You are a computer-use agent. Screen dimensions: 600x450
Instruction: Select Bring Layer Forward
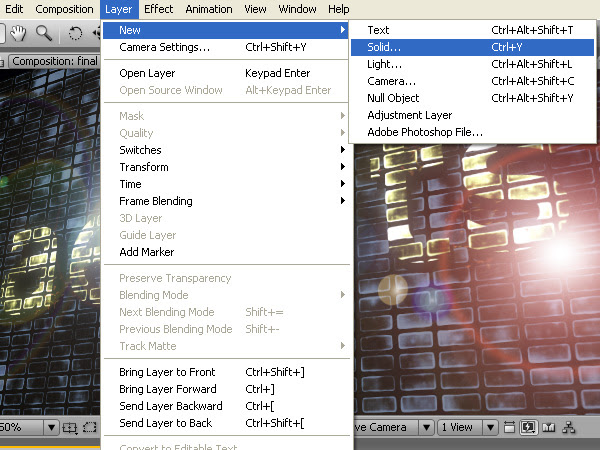[226, 389]
